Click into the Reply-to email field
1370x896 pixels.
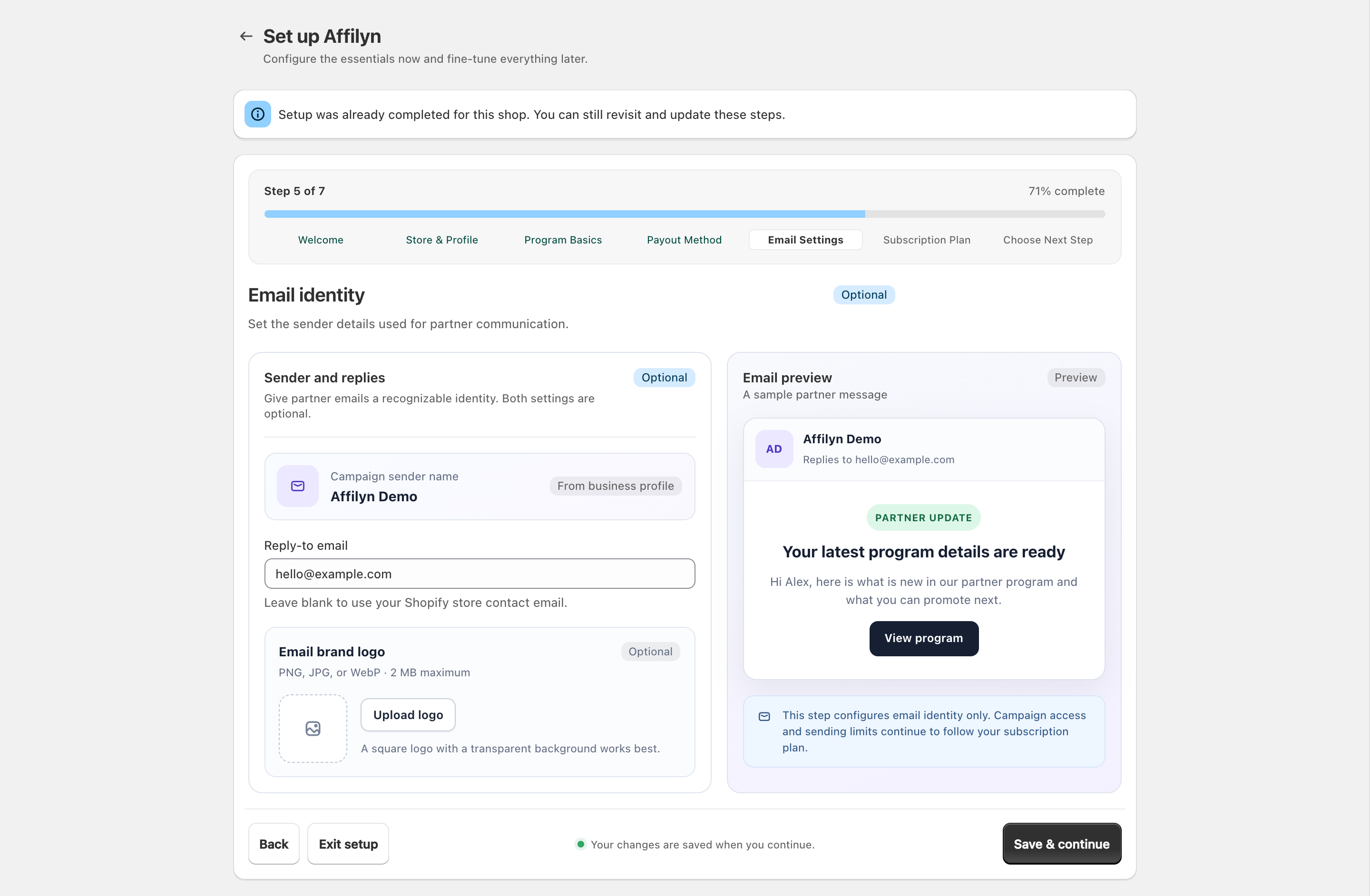pos(479,574)
